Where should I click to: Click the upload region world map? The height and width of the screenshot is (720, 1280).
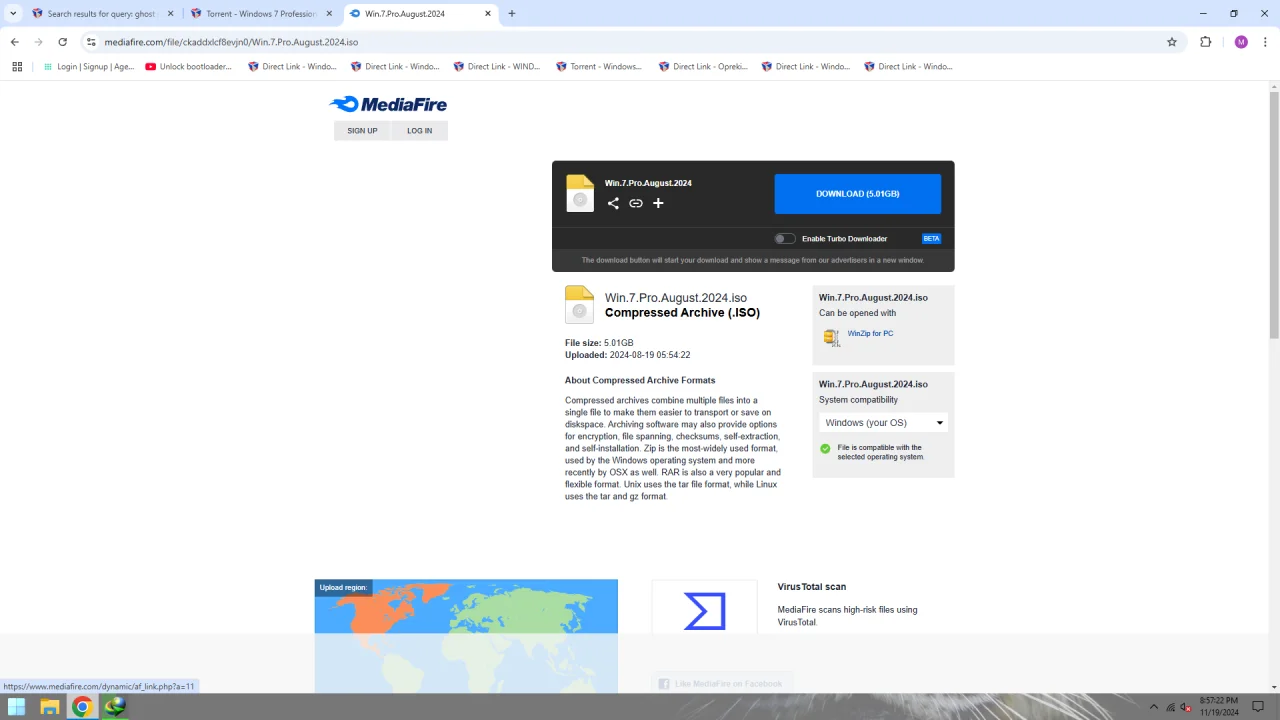466,636
